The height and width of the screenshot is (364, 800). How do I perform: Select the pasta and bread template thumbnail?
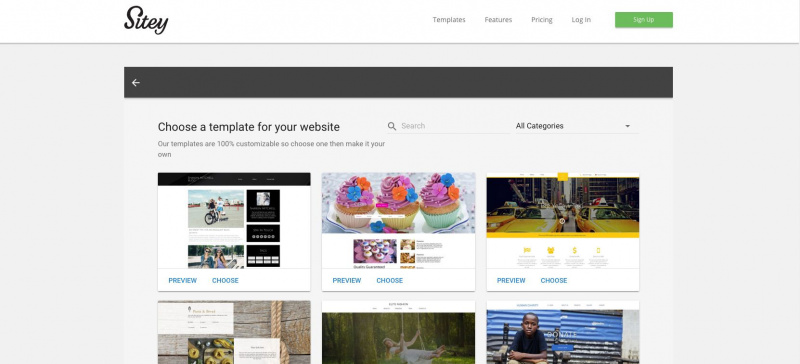[x=234, y=332]
